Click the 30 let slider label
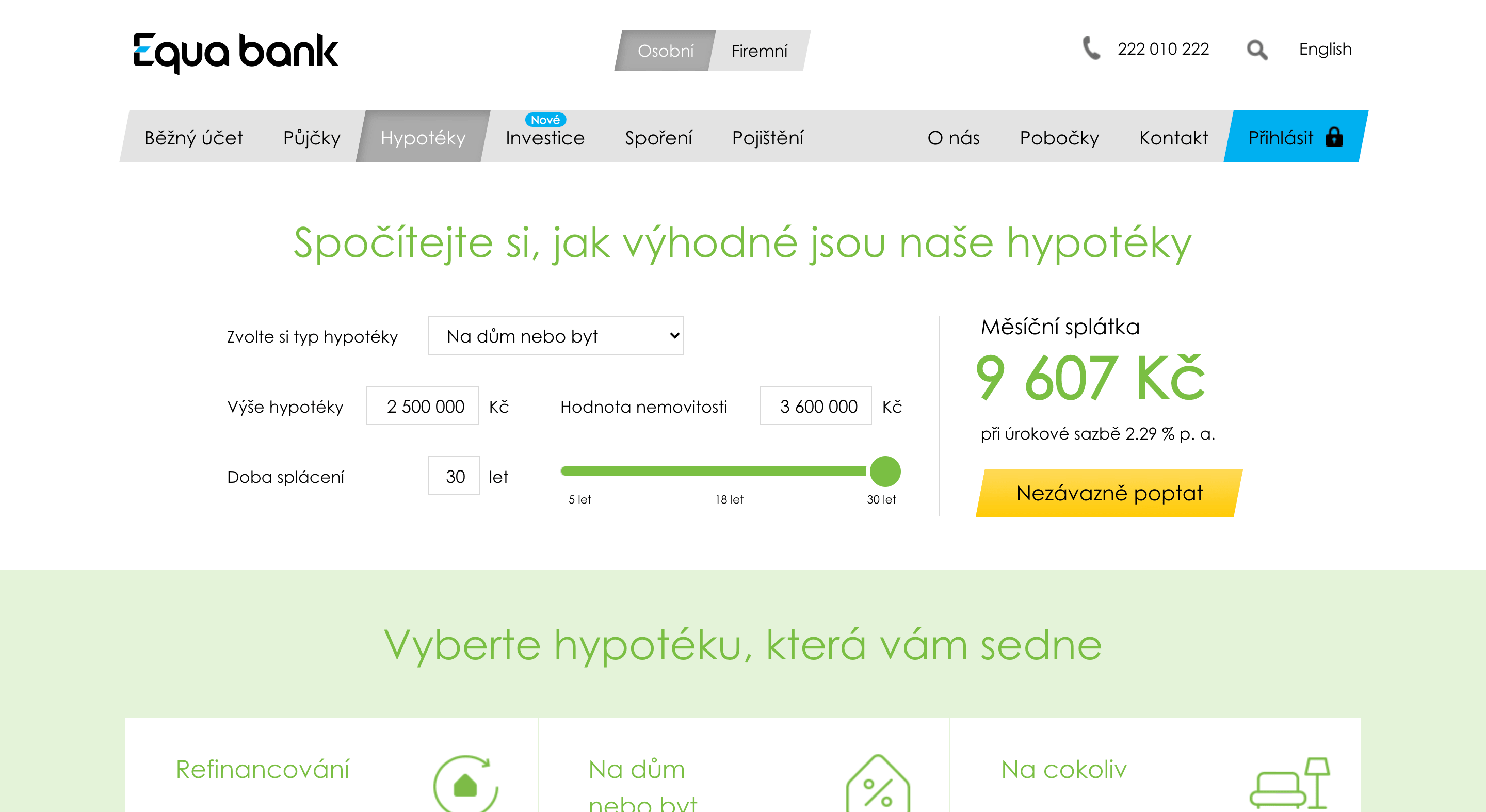The width and height of the screenshot is (1486, 812). click(x=881, y=499)
